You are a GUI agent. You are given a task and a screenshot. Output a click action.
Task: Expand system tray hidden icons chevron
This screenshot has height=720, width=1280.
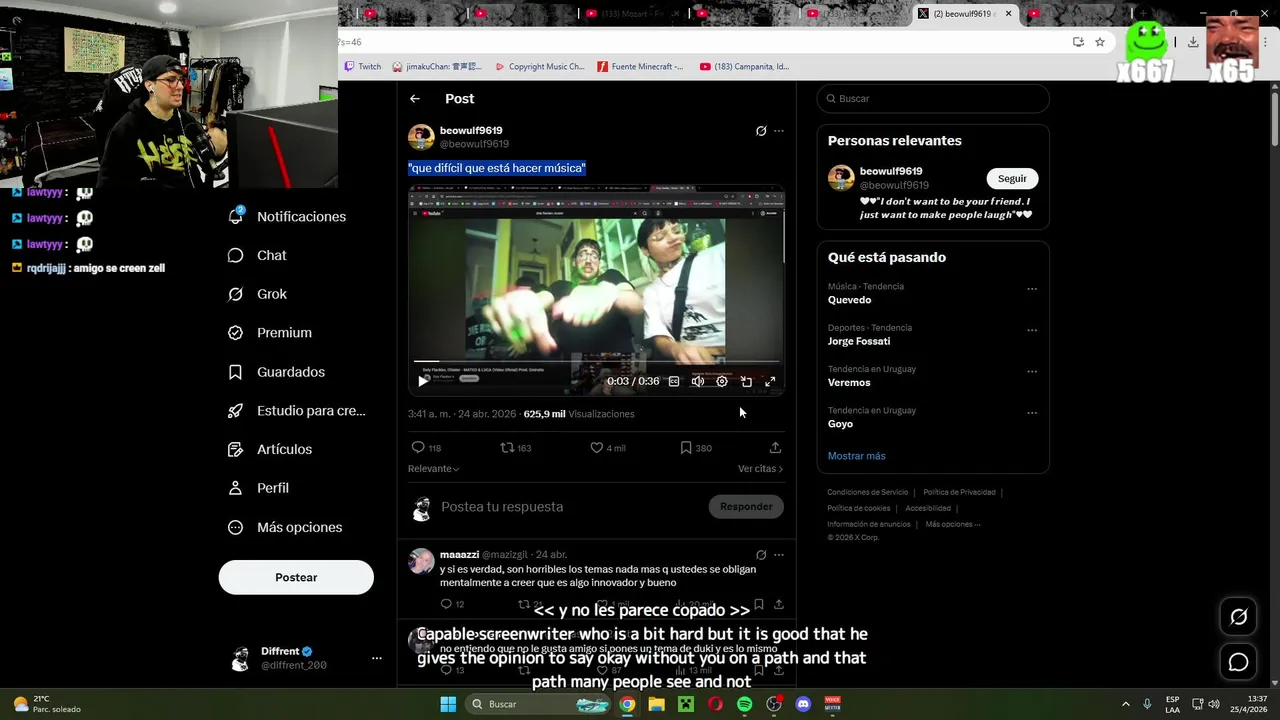pos(1125,704)
